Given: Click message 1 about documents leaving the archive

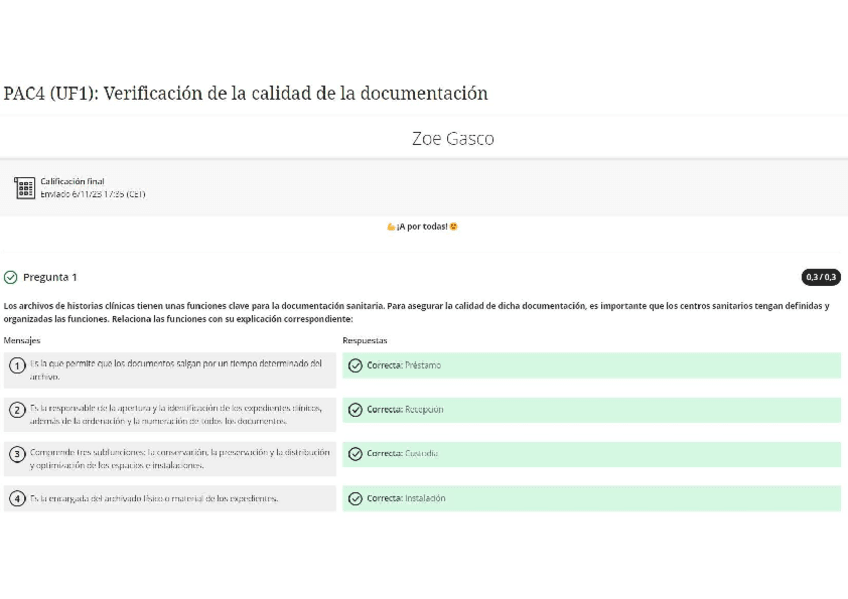Looking at the screenshot, I should [170, 370].
